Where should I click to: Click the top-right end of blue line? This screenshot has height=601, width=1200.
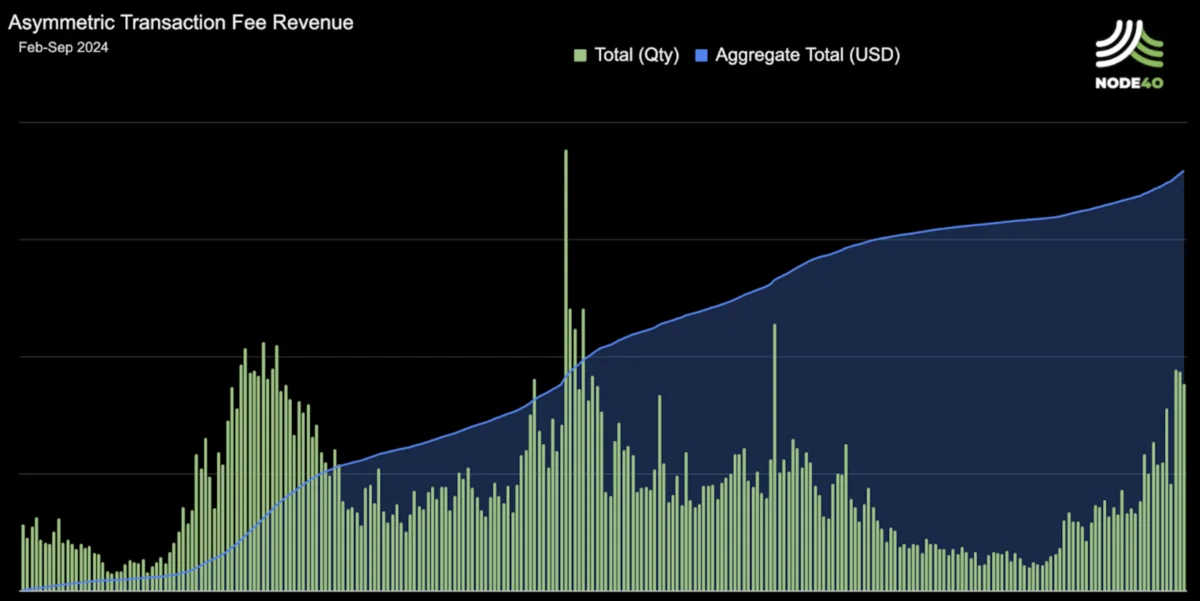(x=1184, y=172)
